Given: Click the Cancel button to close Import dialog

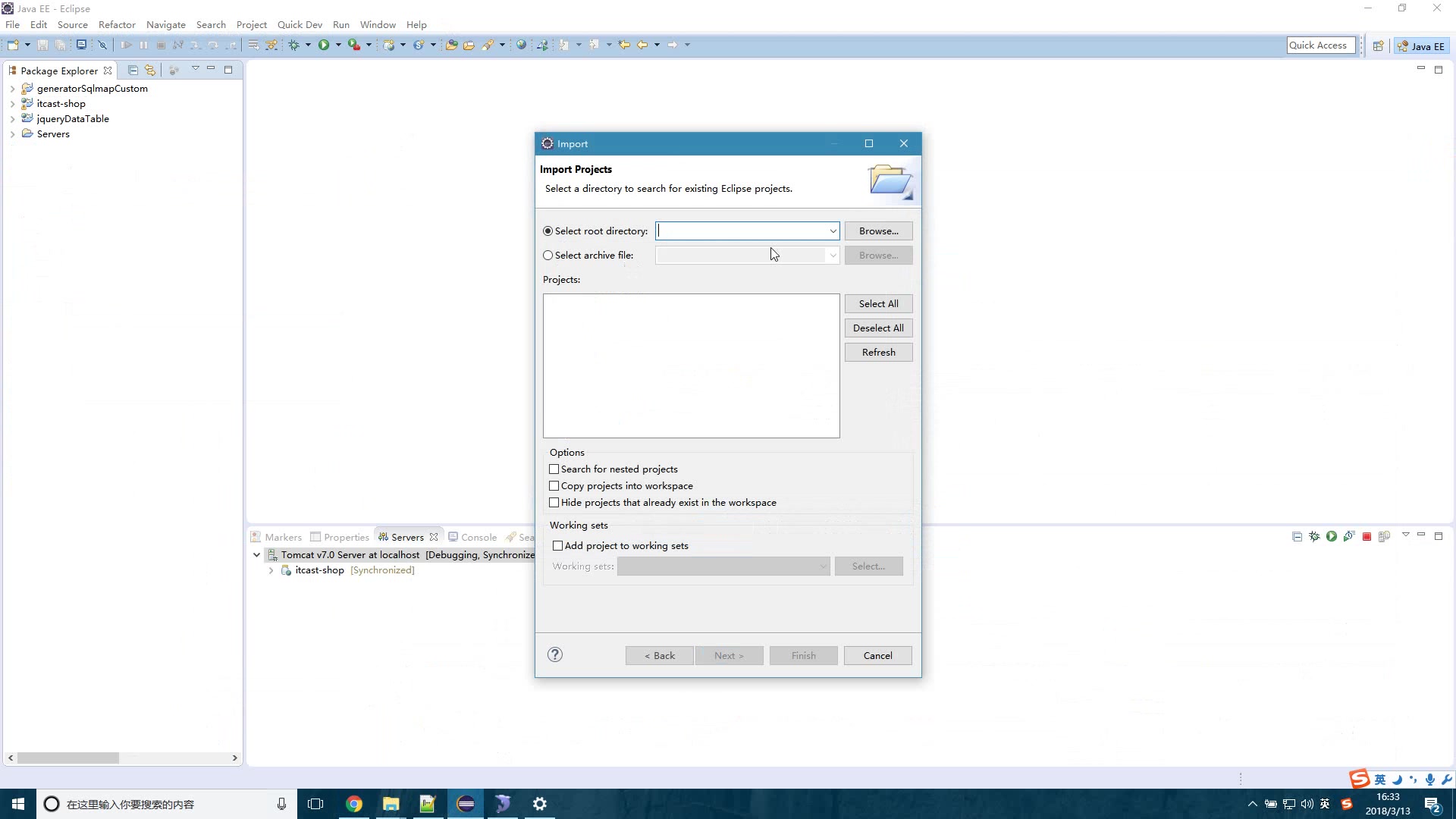Looking at the screenshot, I should 877,655.
